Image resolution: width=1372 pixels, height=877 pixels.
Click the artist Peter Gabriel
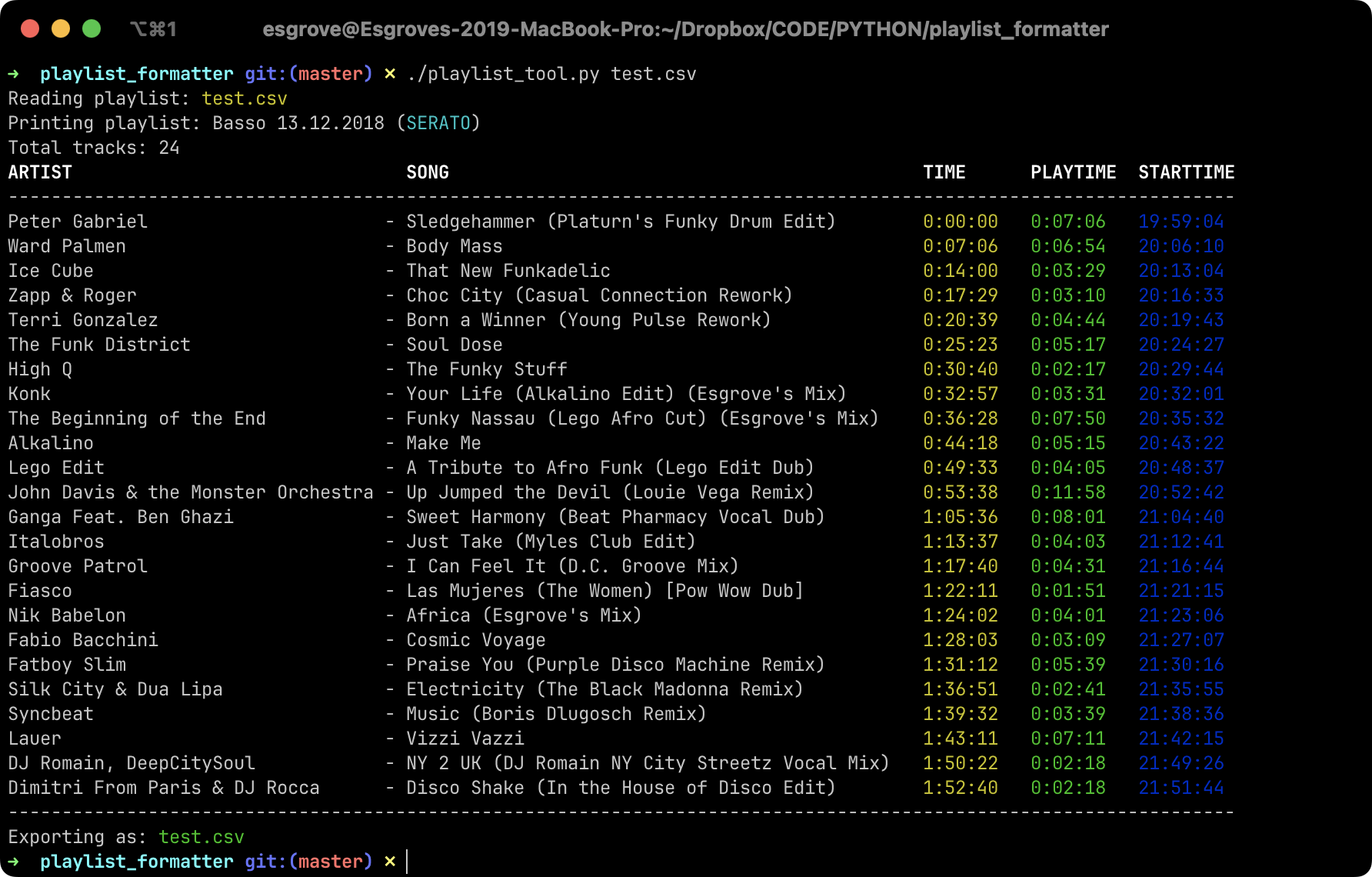point(78,222)
